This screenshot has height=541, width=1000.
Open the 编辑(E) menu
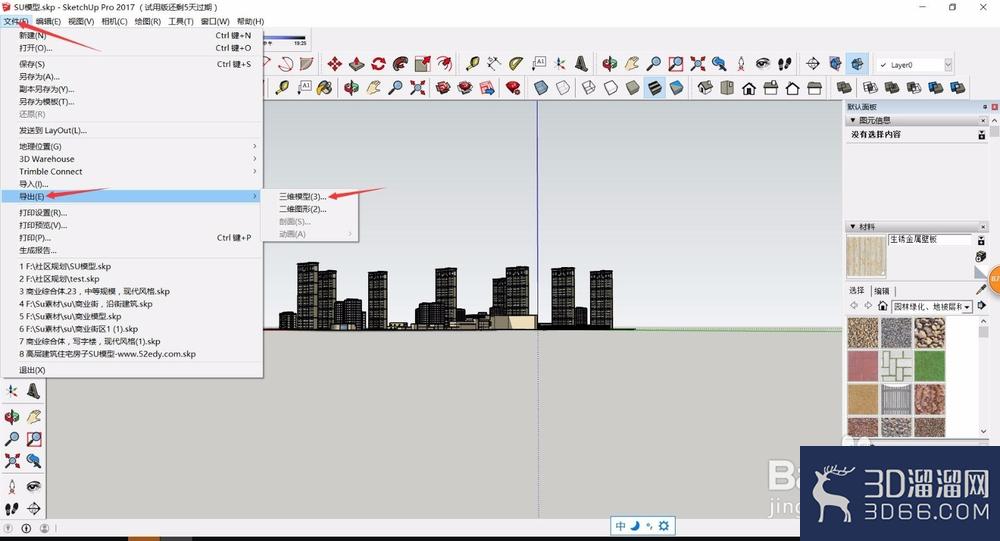click(48, 21)
